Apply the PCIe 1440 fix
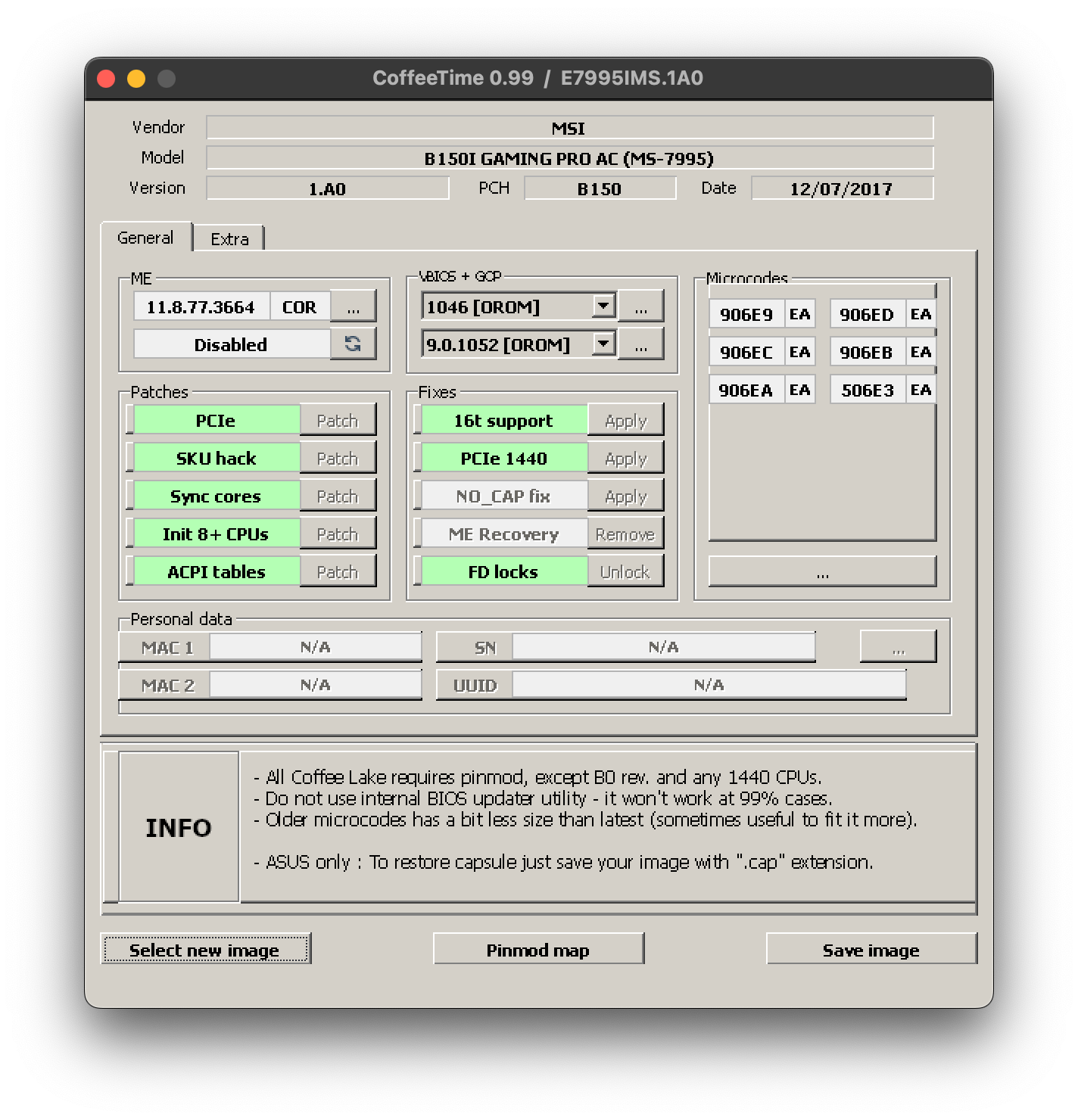Image resolution: width=1078 pixels, height=1120 pixels. (x=625, y=458)
